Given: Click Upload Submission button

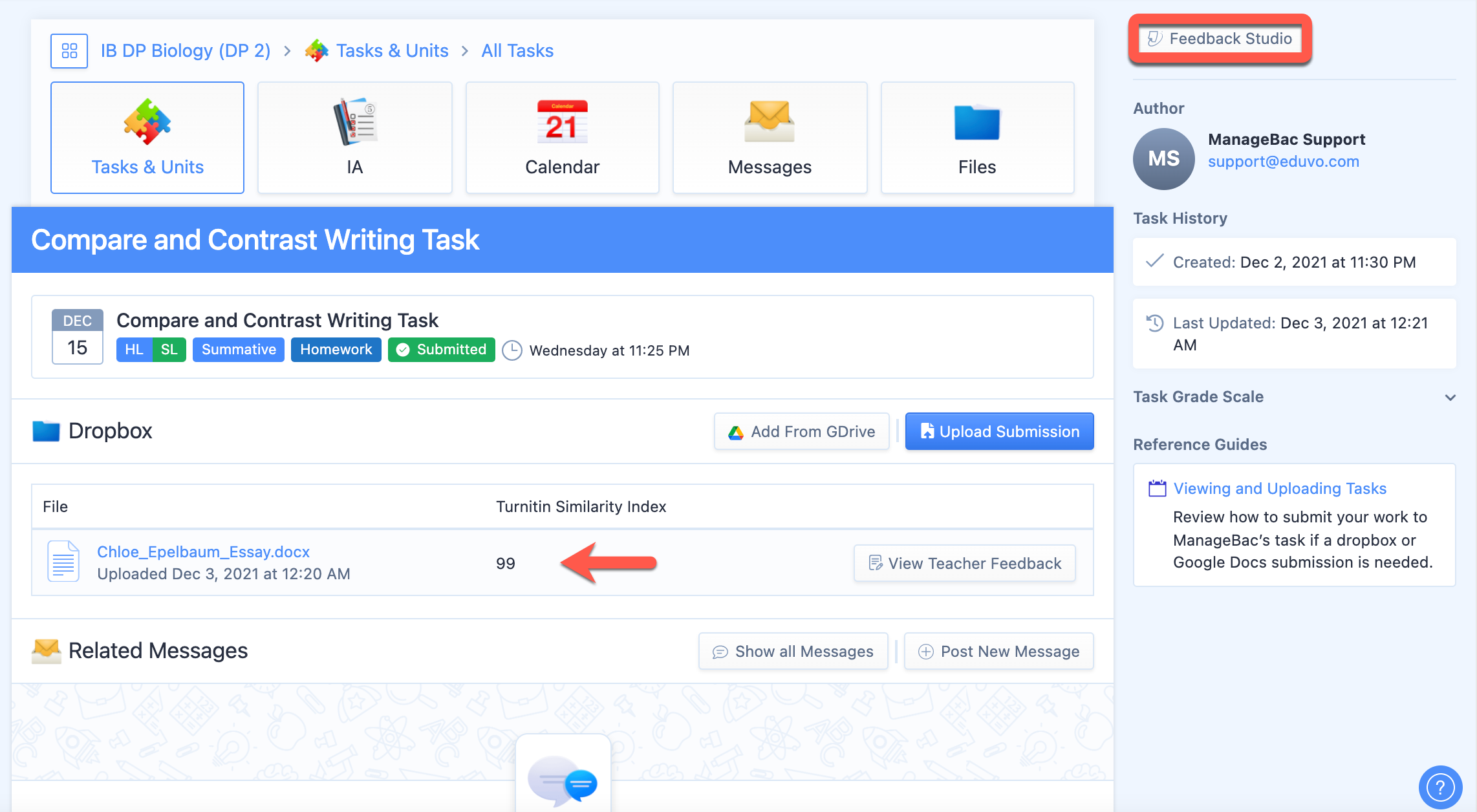Looking at the screenshot, I should tap(999, 432).
